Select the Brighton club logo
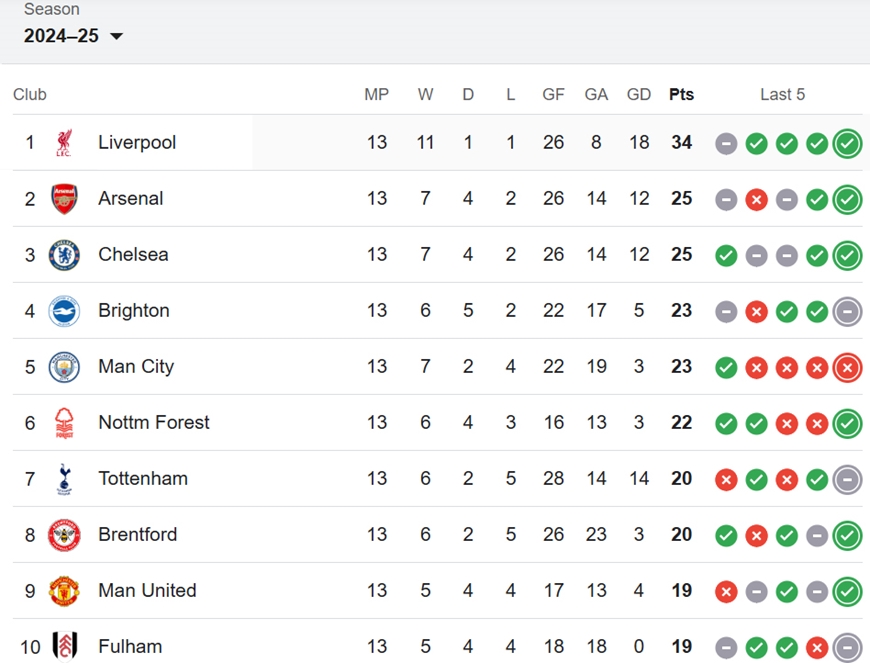The height and width of the screenshot is (663, 870). tap(64, 311)
